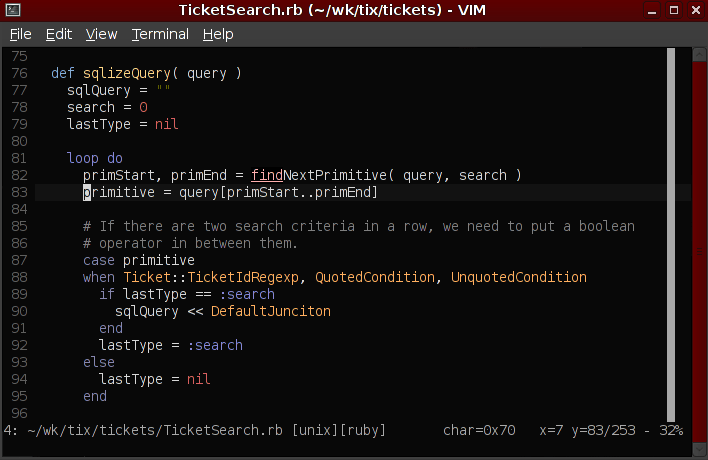Screen dimensions: 708x460
Task: Click the empty string literal on line 77
Action: coord(163,88)
